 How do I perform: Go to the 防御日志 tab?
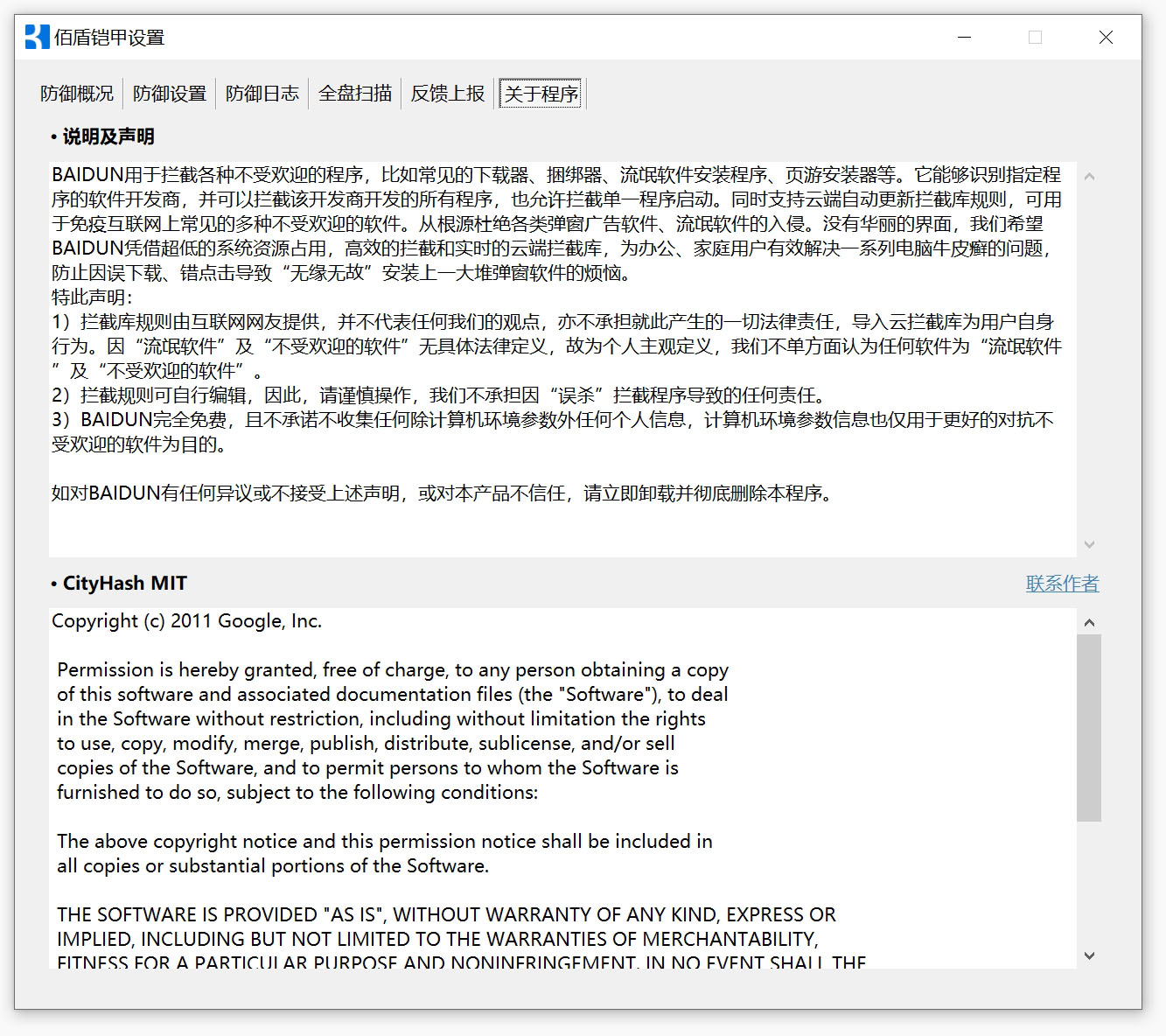coord(262,94)
